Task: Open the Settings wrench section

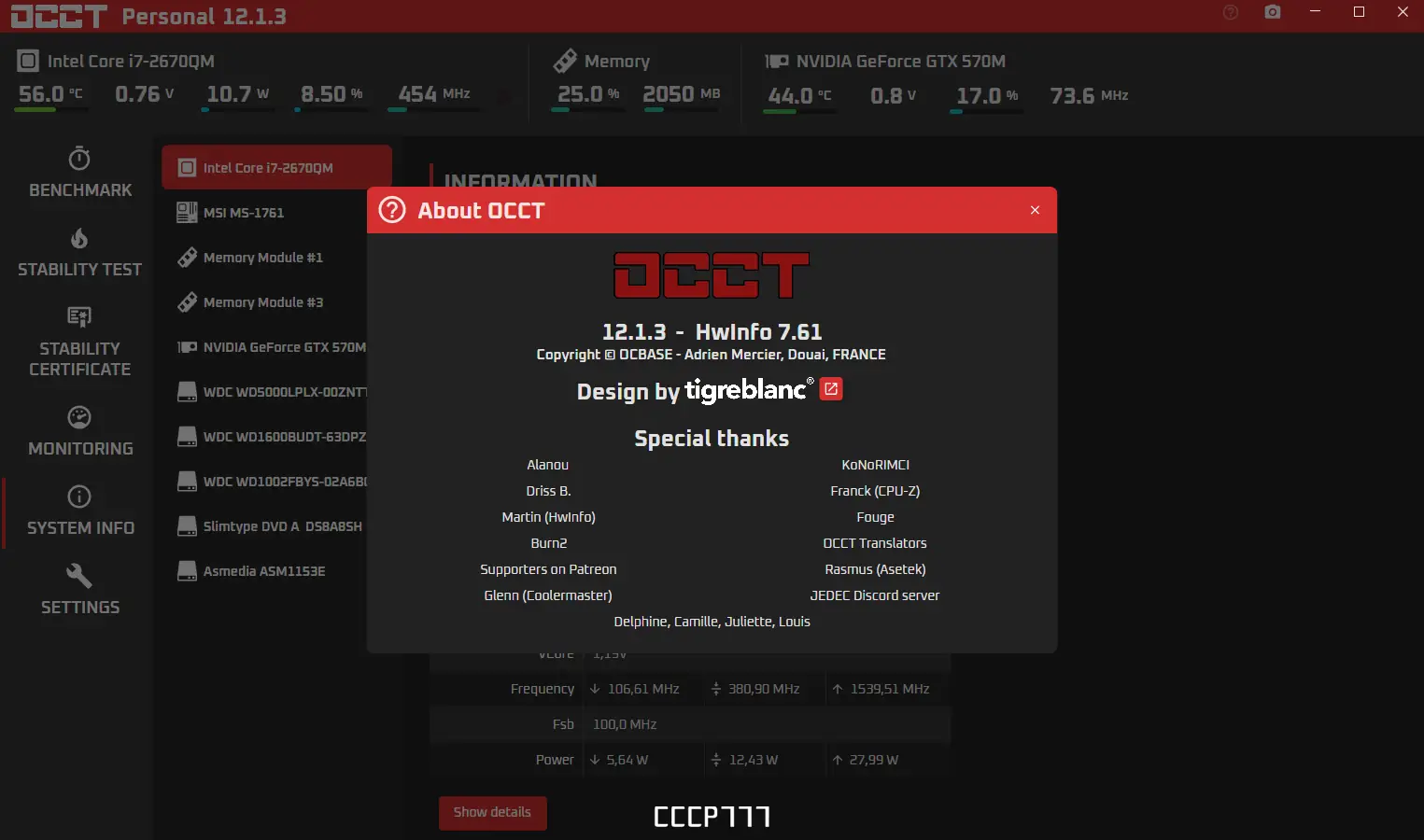Action: (x=79, y=590)
